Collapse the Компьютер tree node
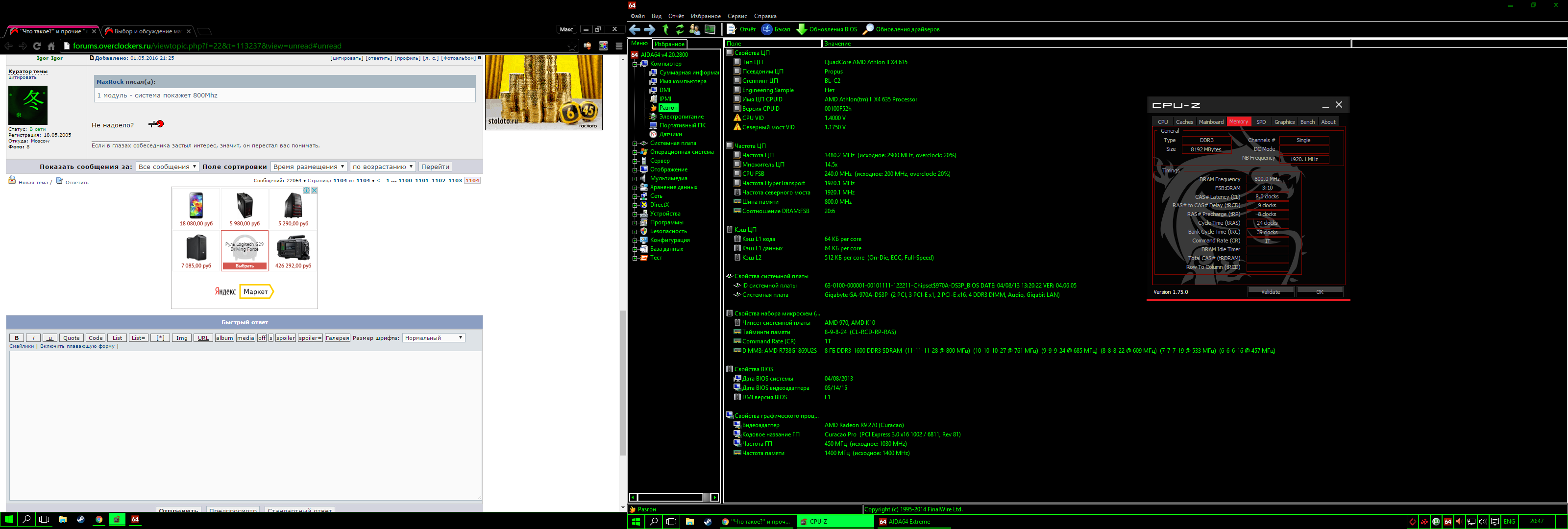The height and width of the screenshot is (529, 1568). (x=635, y=64)
